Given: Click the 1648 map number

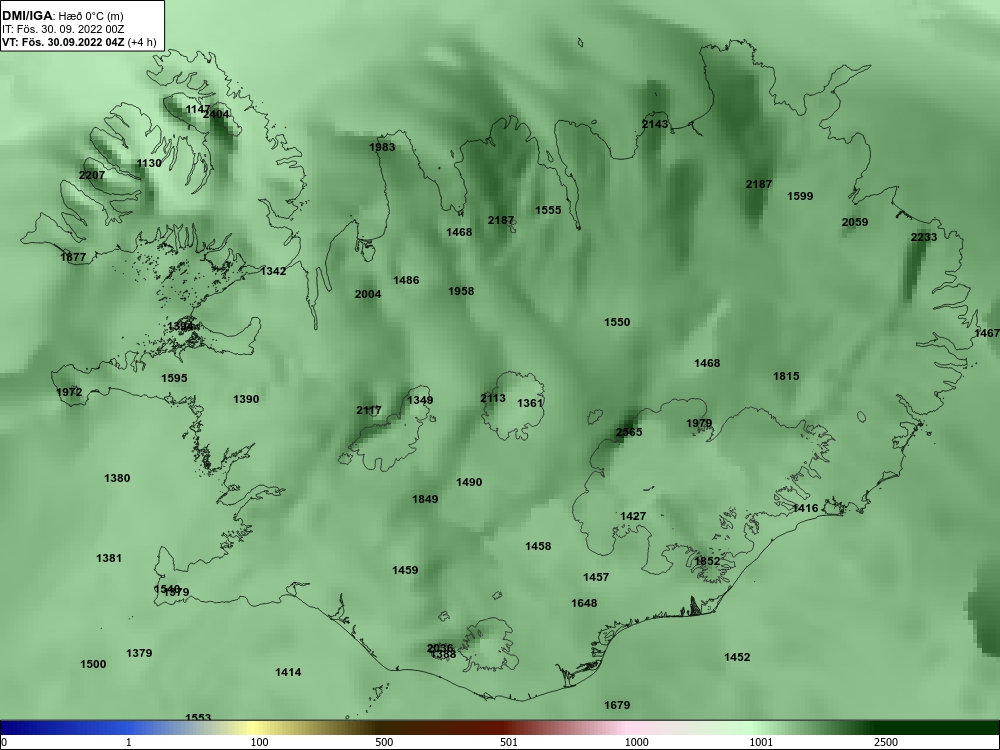Looking at the screenshot, I should (x=584, y=604).
